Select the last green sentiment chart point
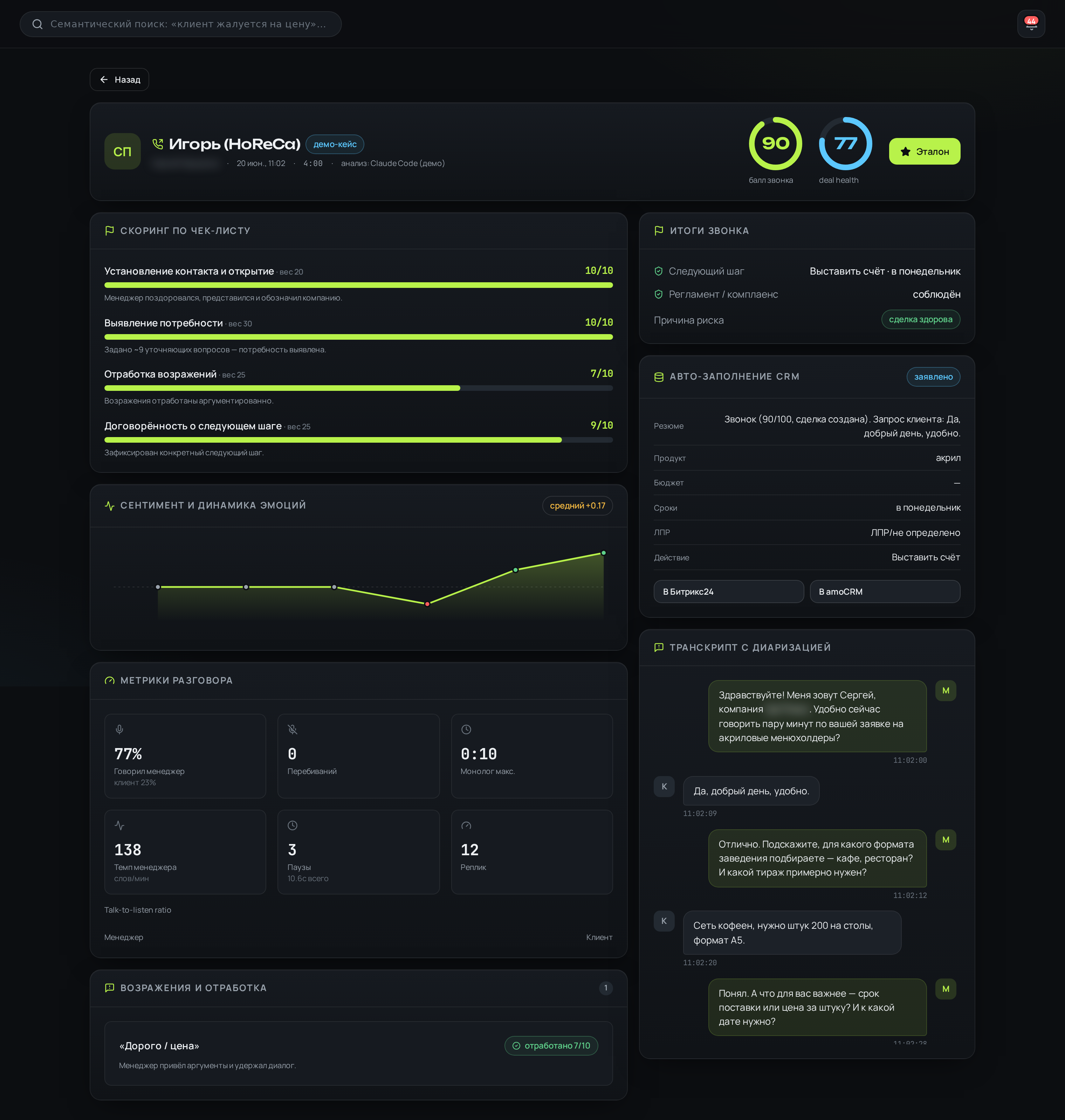Viewport: 1065px width, 1120px height. pyautogui.click(x=604, y=553)
